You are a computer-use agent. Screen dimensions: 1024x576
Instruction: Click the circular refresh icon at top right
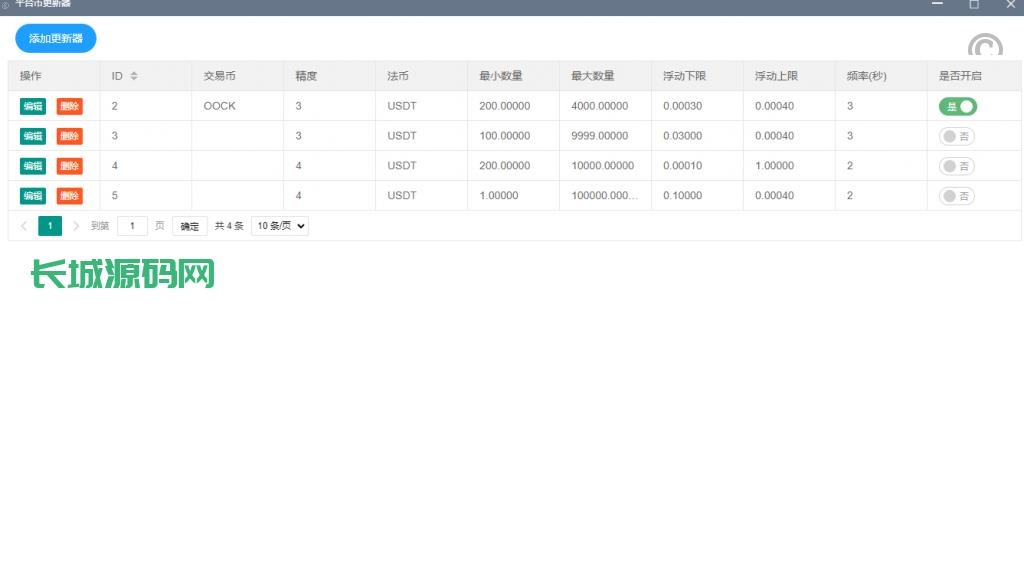(x=985, y=46)
